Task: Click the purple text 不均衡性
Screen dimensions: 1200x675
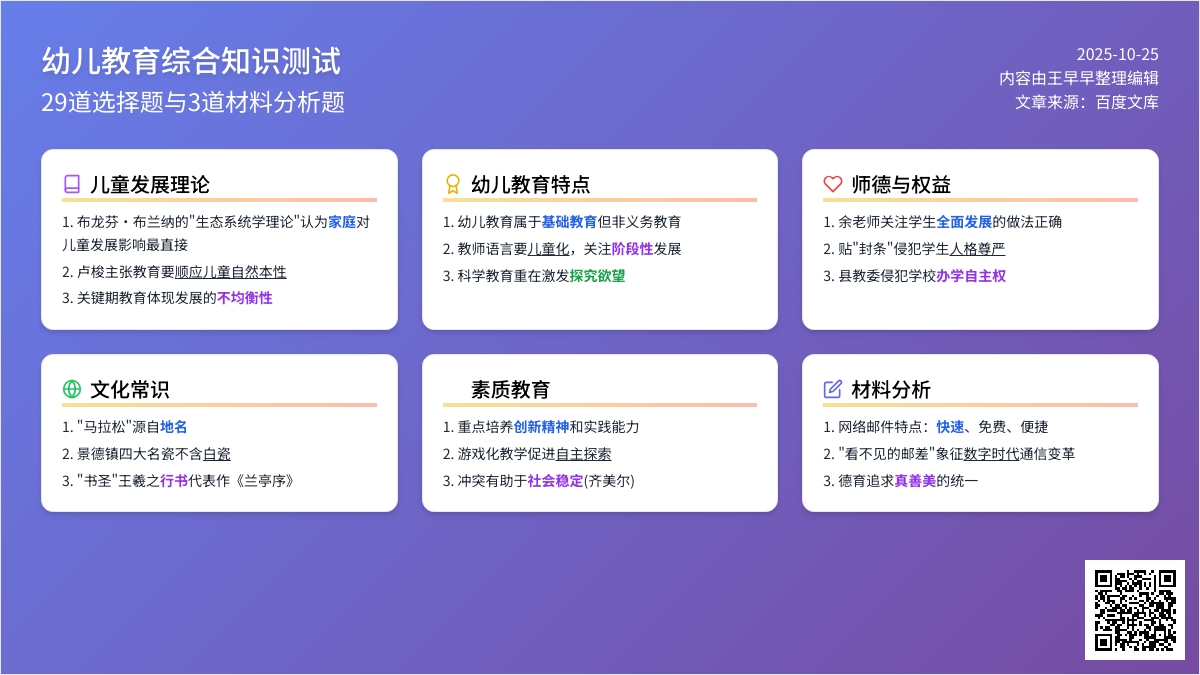Action: click(x=244, y=297)
